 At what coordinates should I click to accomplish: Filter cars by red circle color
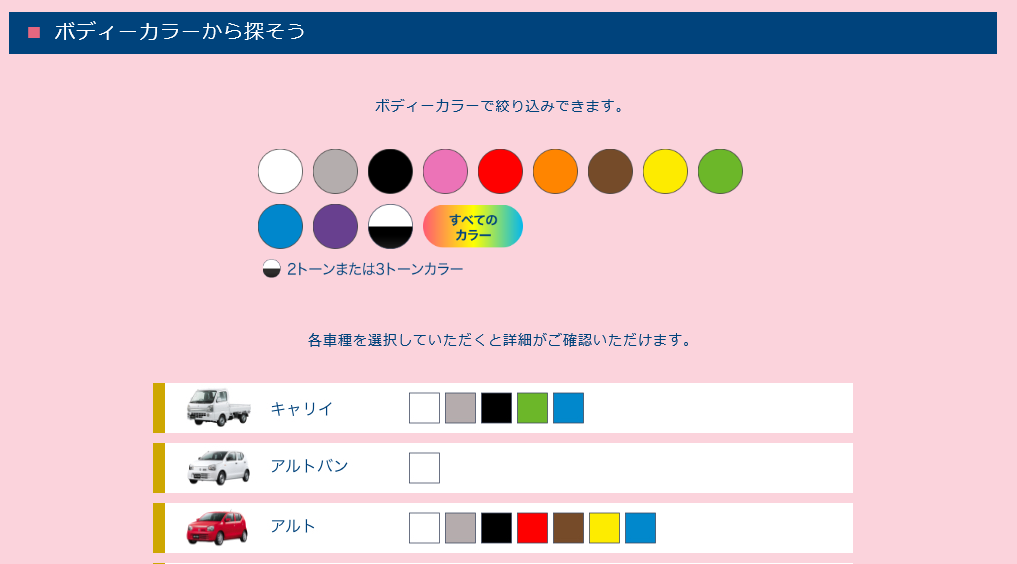click(x=500, y=172)
